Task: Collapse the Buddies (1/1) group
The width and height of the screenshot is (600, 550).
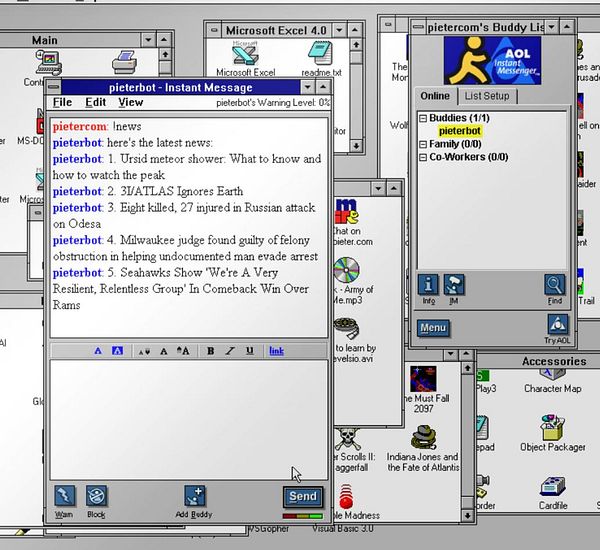Action: 423,118
